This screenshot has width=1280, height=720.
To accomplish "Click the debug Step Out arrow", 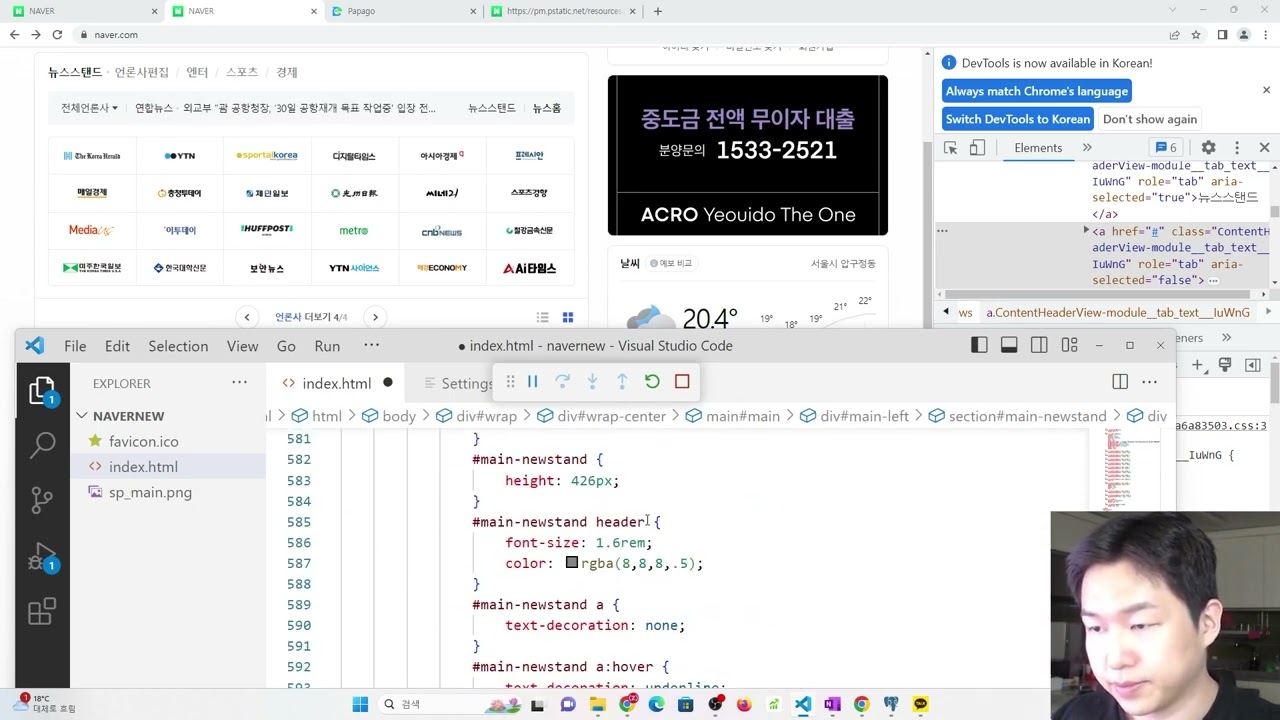I will pos(622,381).
